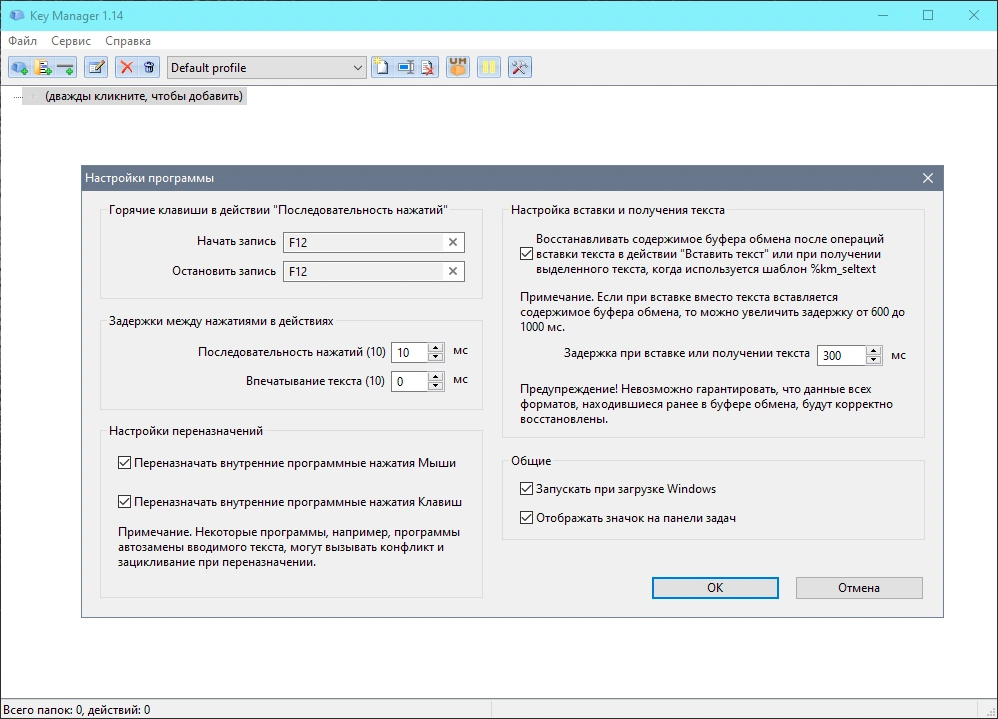
Task: Decrease 'Впечатывание текста' delay with down arrow
Action: (435, 386)
